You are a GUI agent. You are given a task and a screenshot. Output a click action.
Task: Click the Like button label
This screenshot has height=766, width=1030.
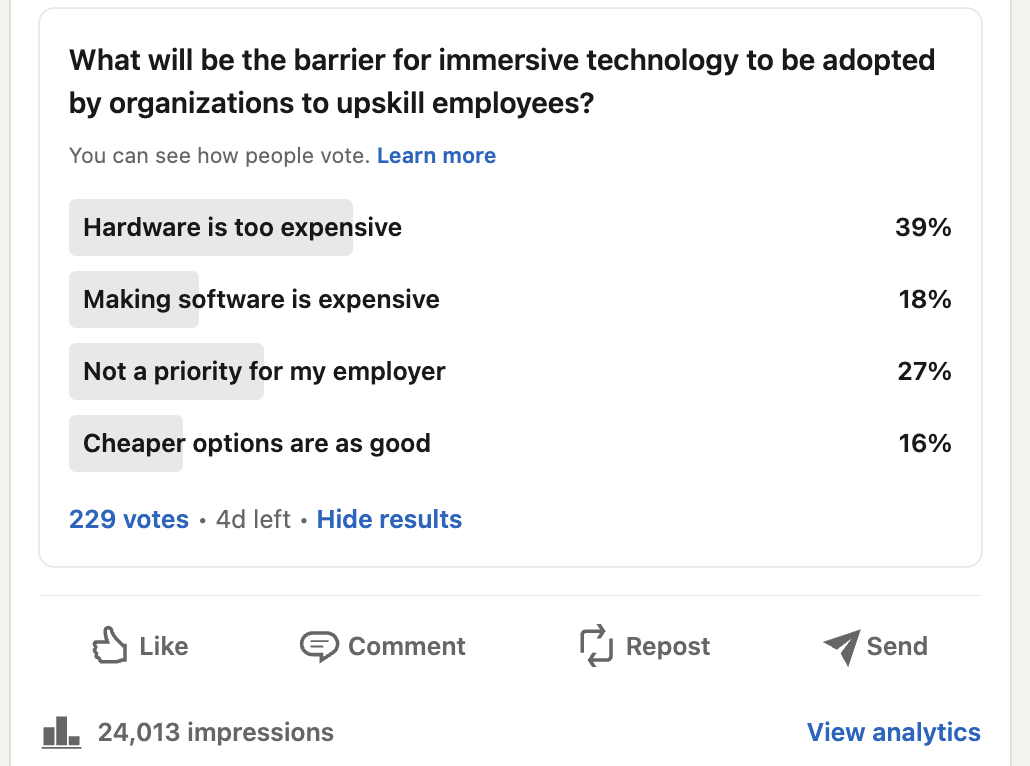(x=164, y=647)
